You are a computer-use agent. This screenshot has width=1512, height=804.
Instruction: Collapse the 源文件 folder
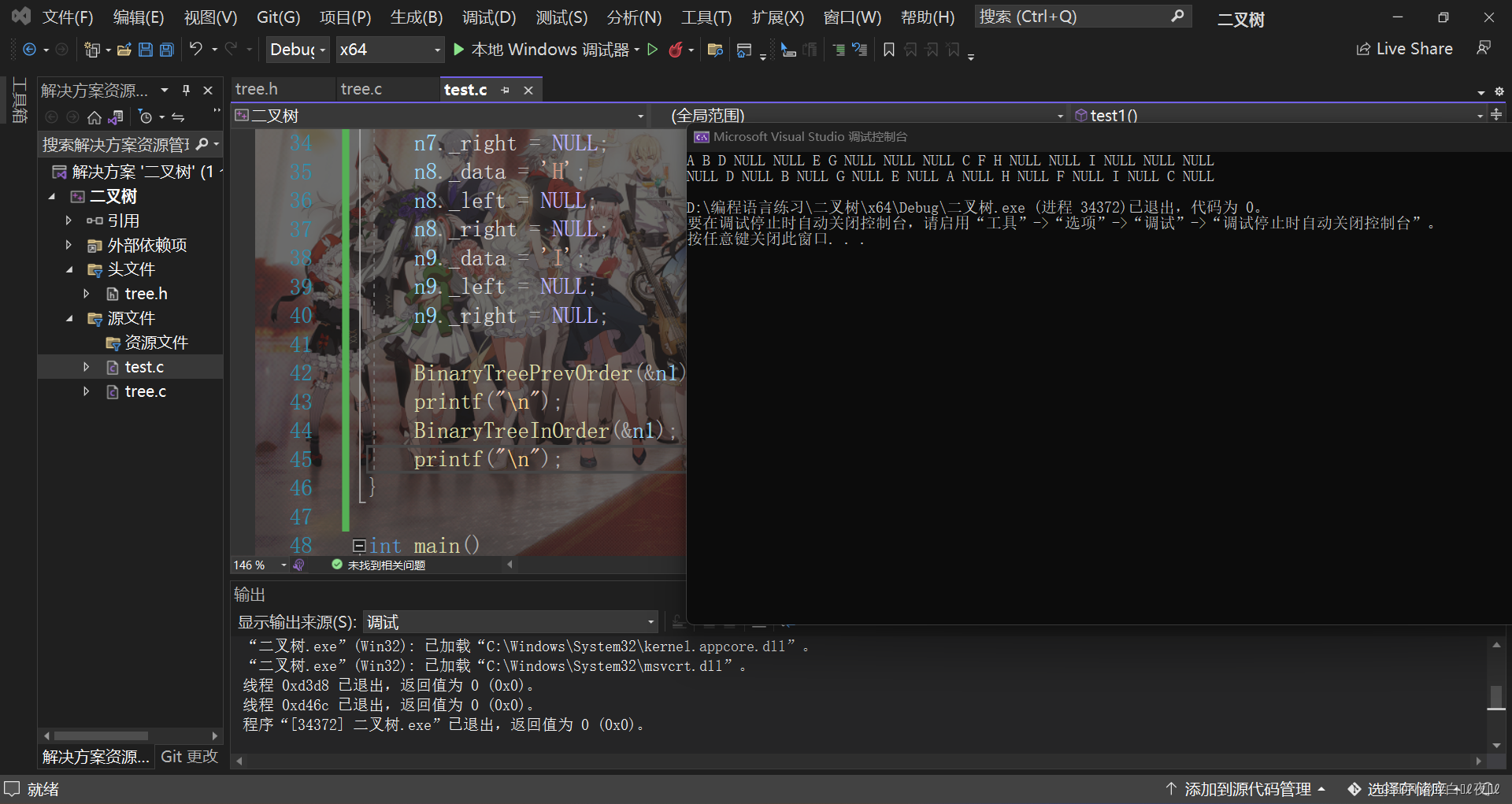click(x=69, y=318)
